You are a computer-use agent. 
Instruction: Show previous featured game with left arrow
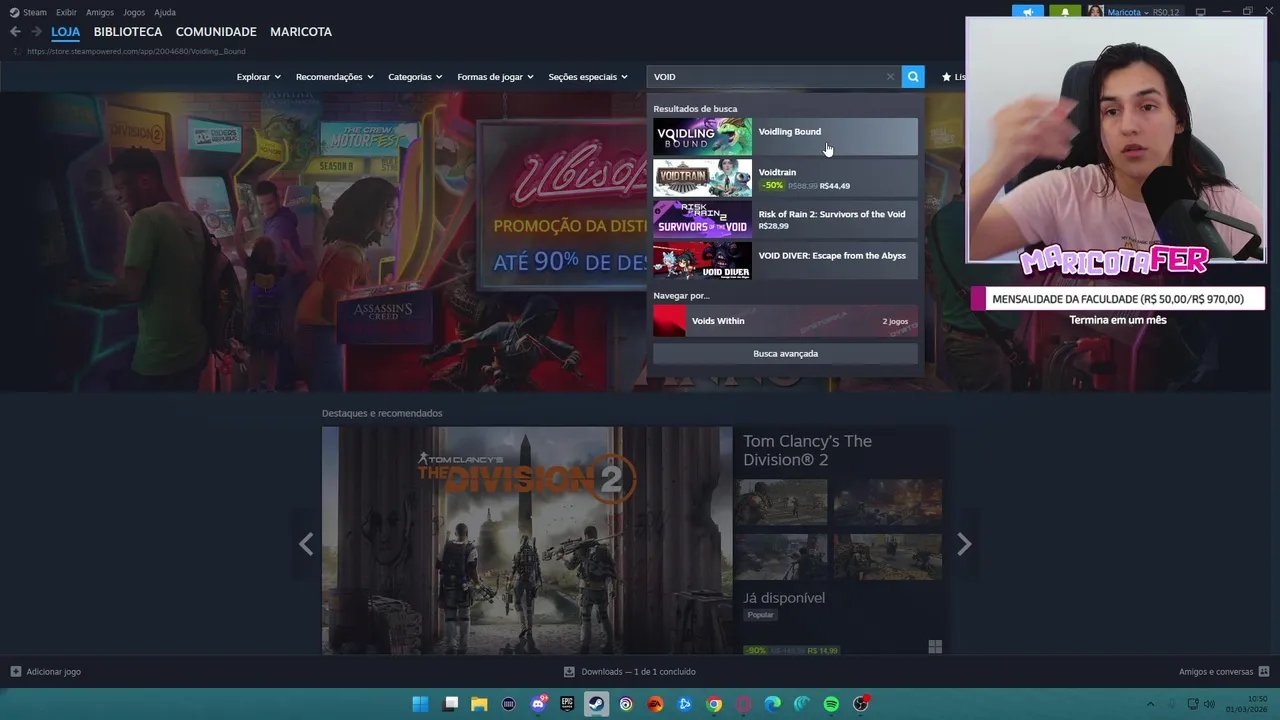(x=306, y=544)
